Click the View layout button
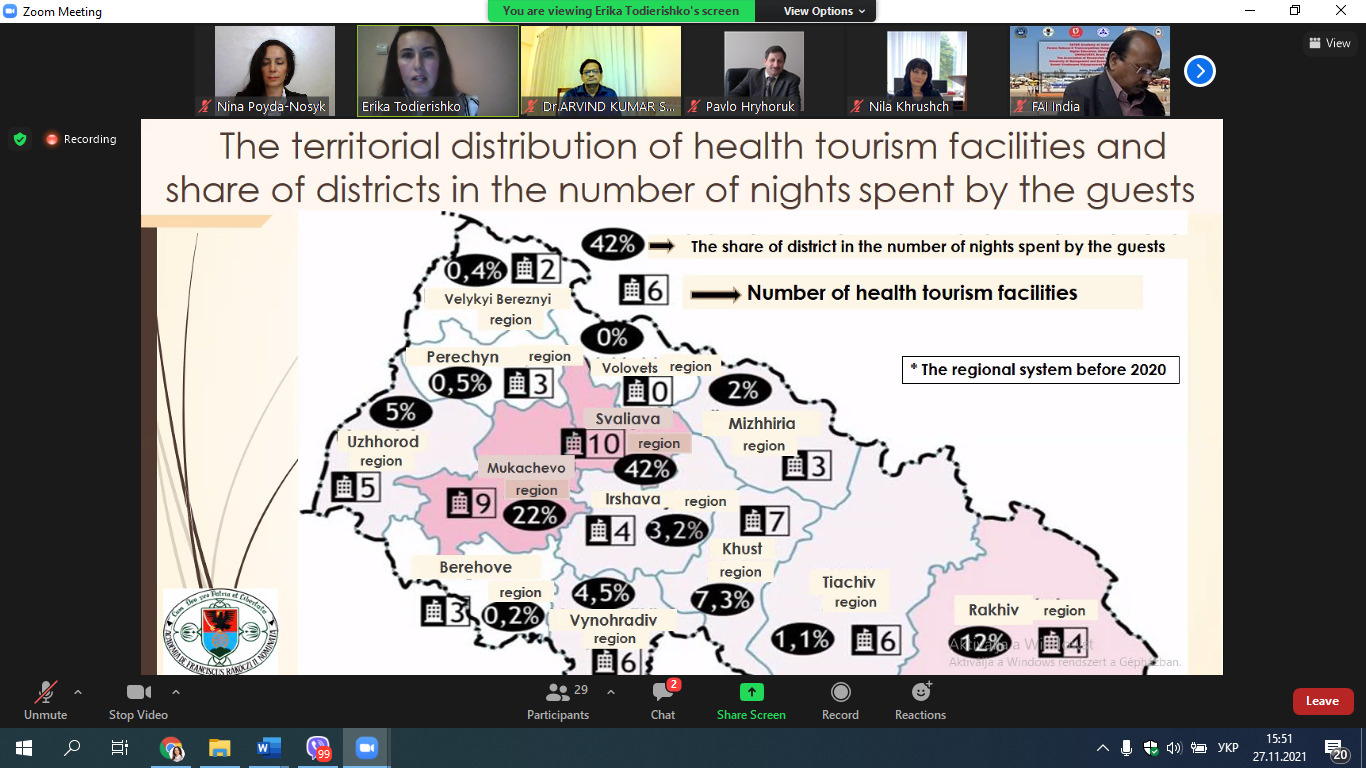This screenshot has height=768, width=1366. pos(1329,43)
